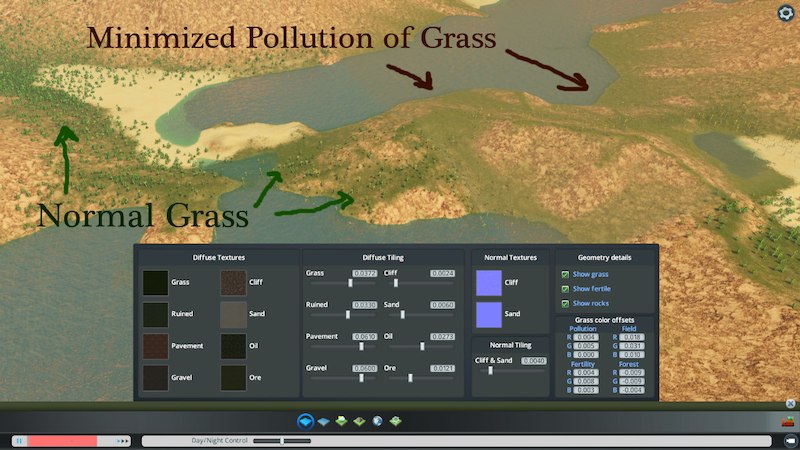
Task: Click the Oil tiling value field
Action: click(442, 336)
